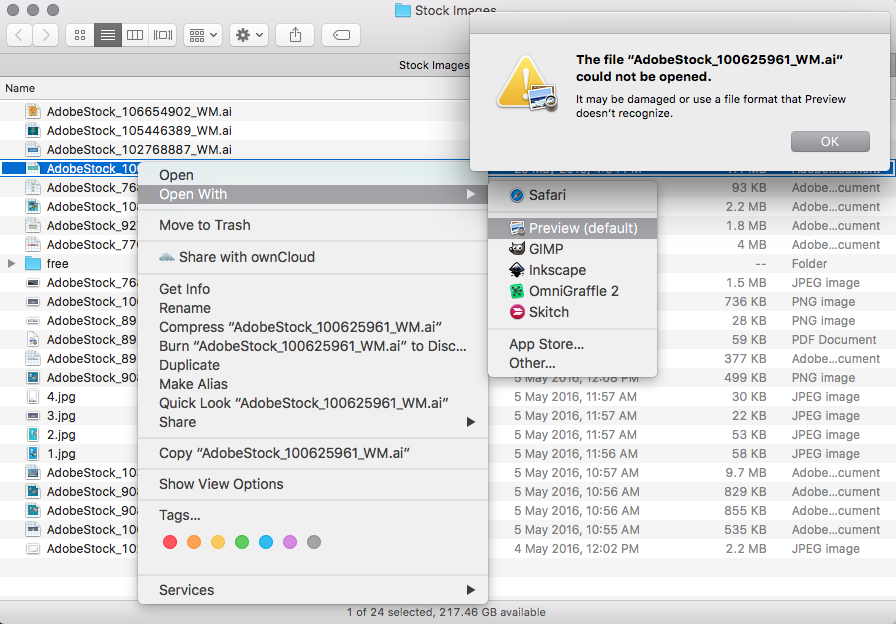Go back with the left arrow button

tap(20, 35)
